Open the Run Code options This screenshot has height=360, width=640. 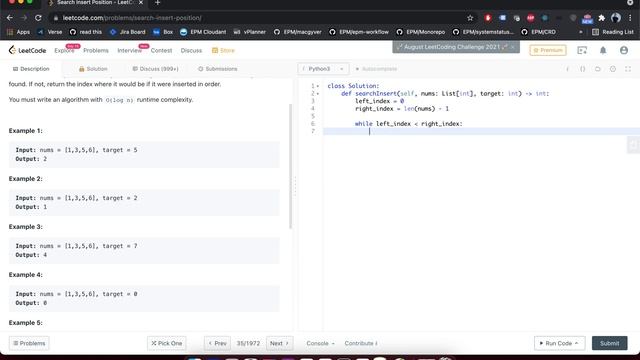click(x=559, y=343)
